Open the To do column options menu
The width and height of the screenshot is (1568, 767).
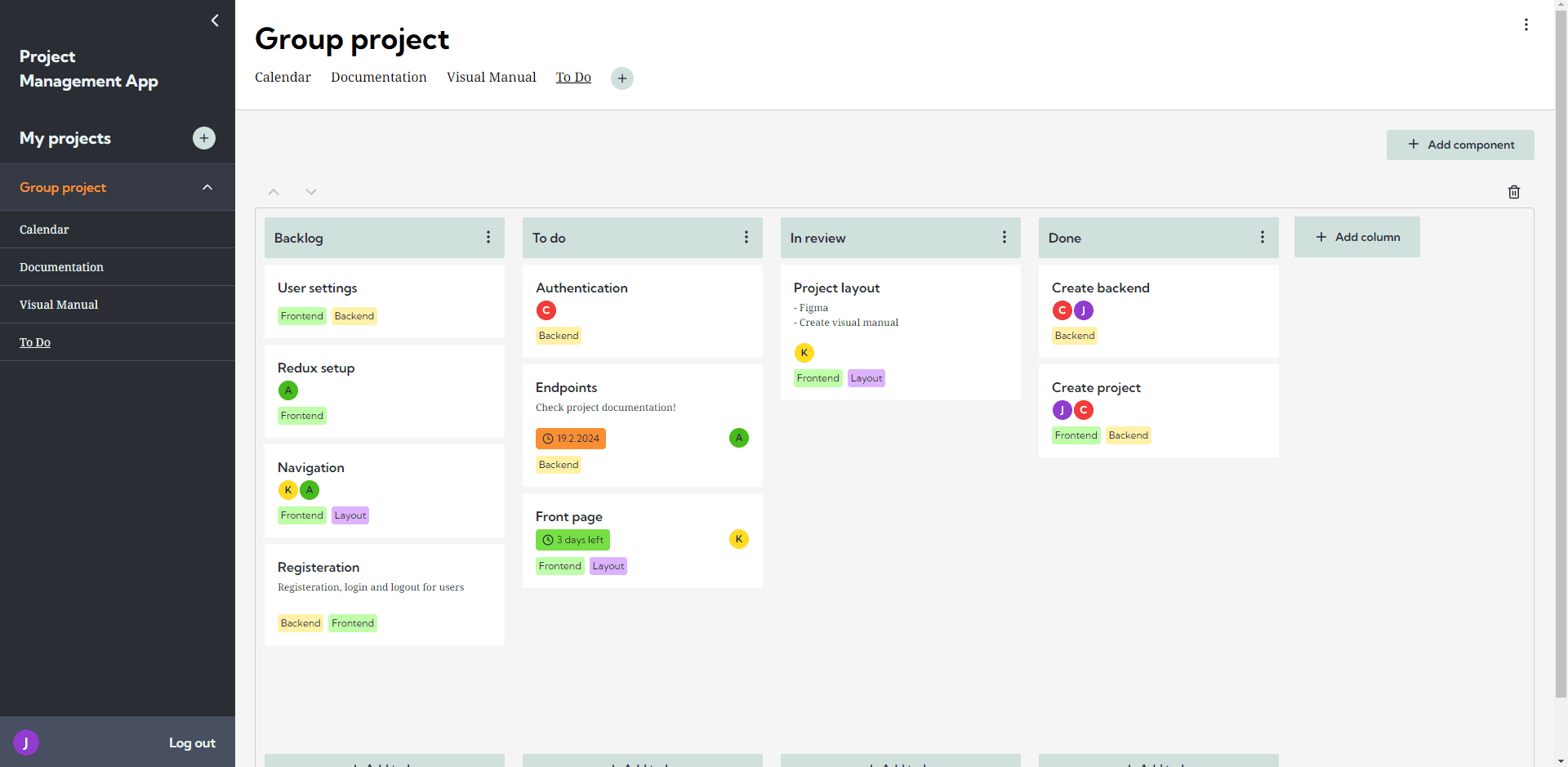click(x=746, y=237)
